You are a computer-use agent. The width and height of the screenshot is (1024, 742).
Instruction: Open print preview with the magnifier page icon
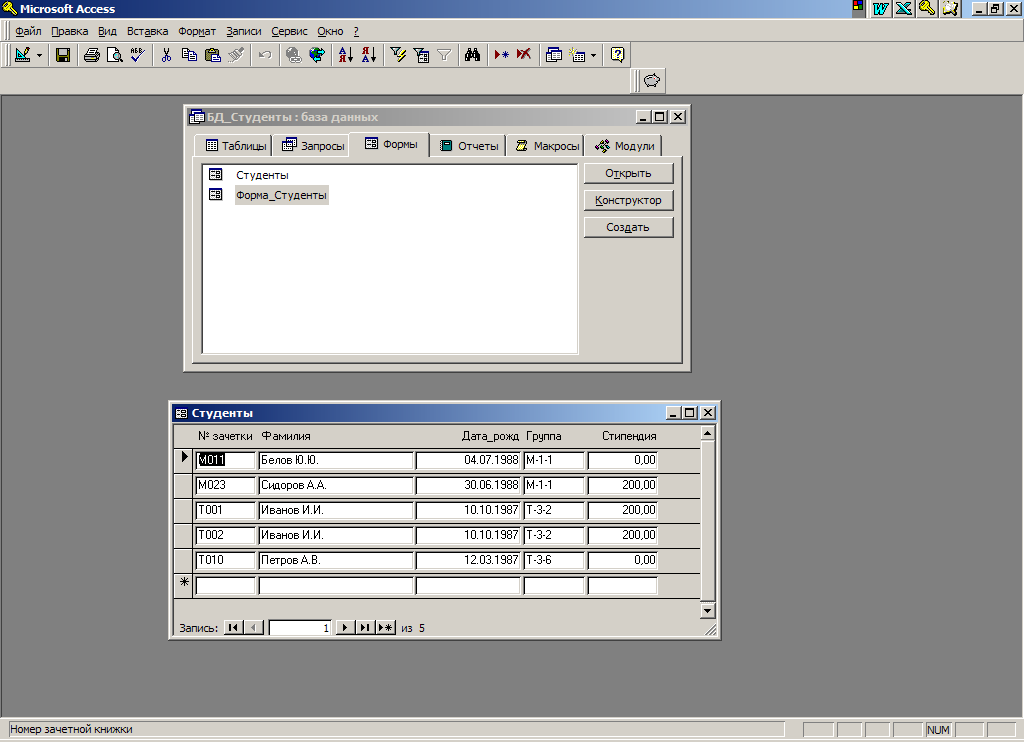coord(114,55)
